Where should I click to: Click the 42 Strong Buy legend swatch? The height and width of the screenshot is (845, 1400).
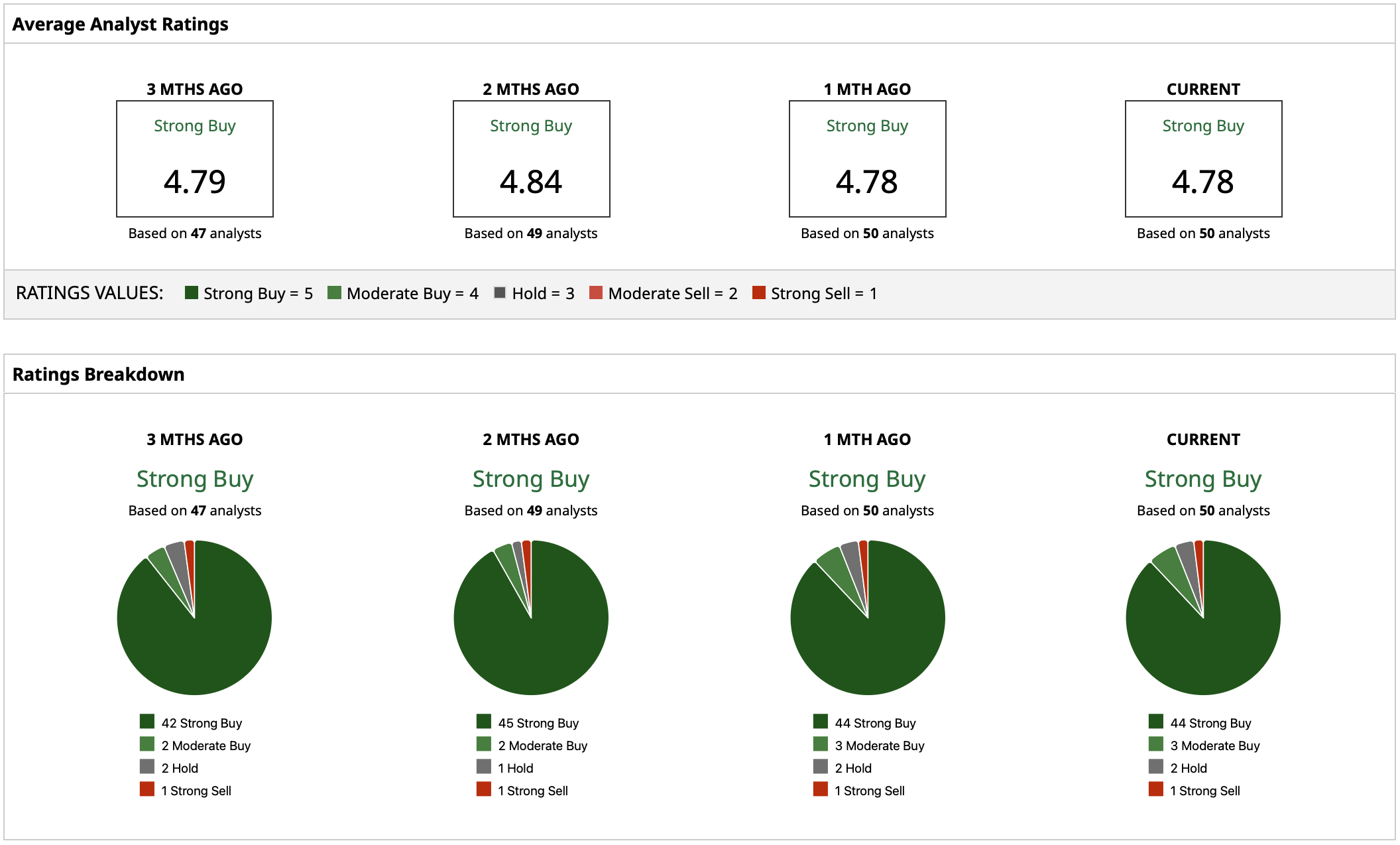coord(147,722)
